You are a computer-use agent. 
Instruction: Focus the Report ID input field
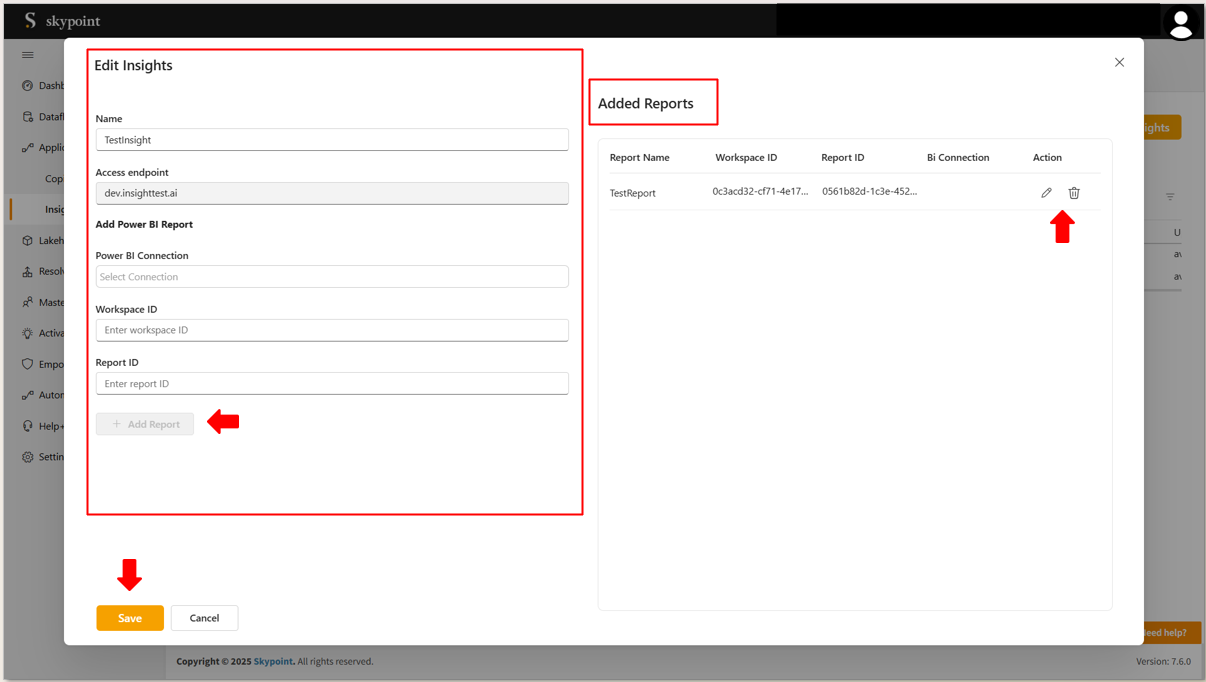click(332, 384)
